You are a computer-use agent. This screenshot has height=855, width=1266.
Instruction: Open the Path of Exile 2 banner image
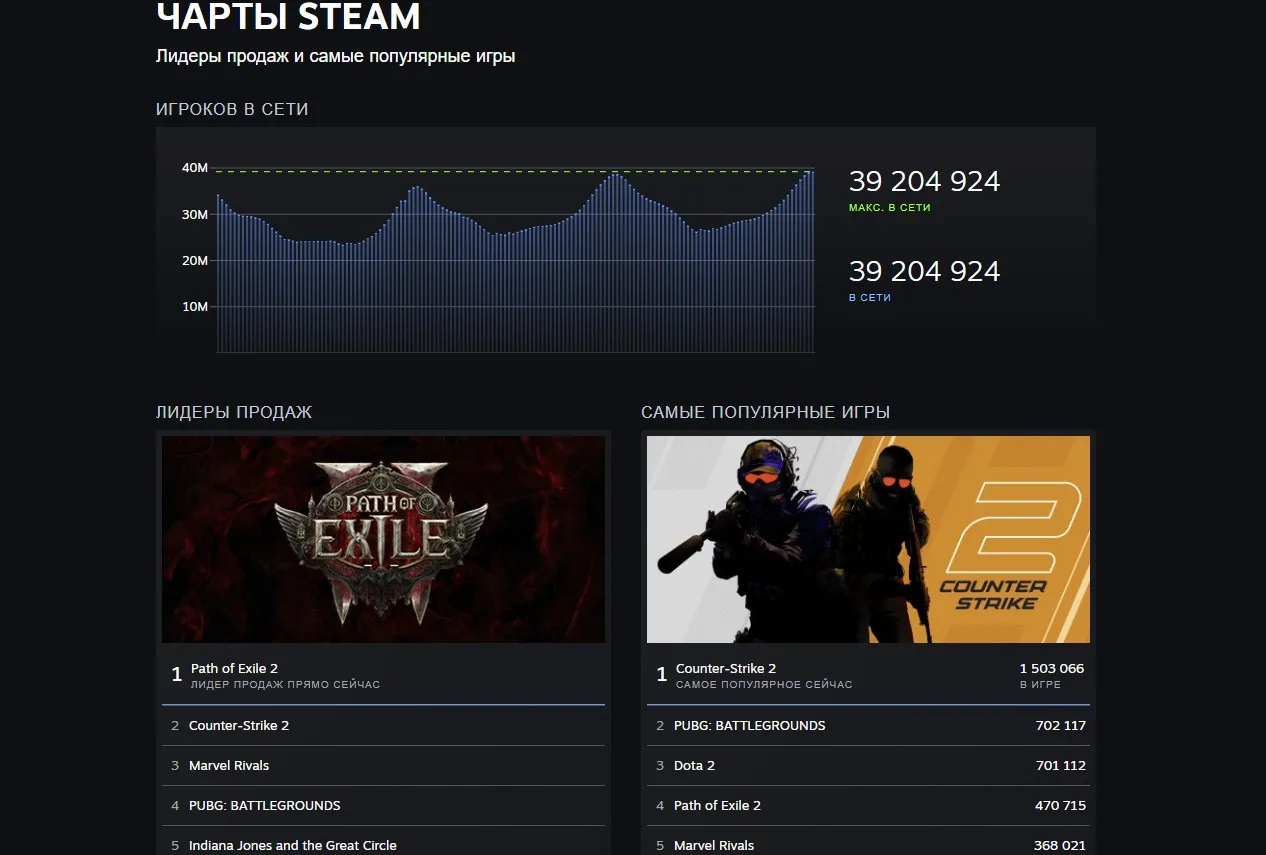click(383, 539)
